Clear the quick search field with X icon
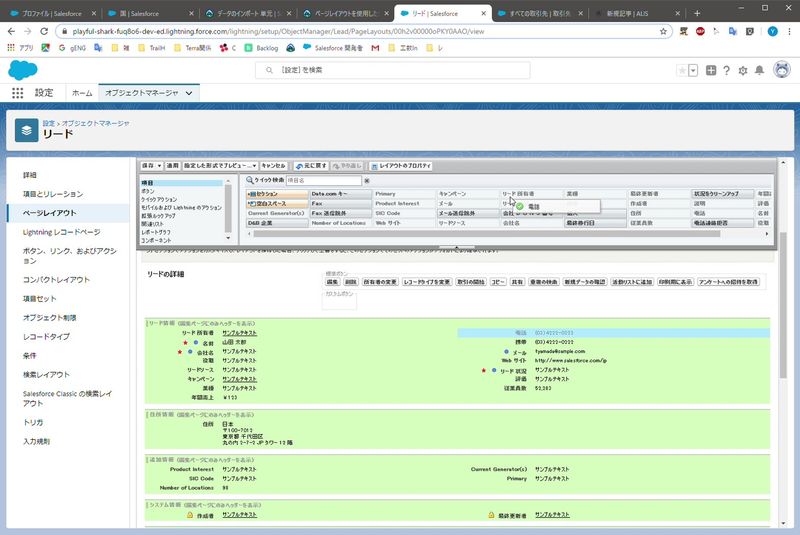The height and width of the screenshot is (535, 800). point(367,180)
